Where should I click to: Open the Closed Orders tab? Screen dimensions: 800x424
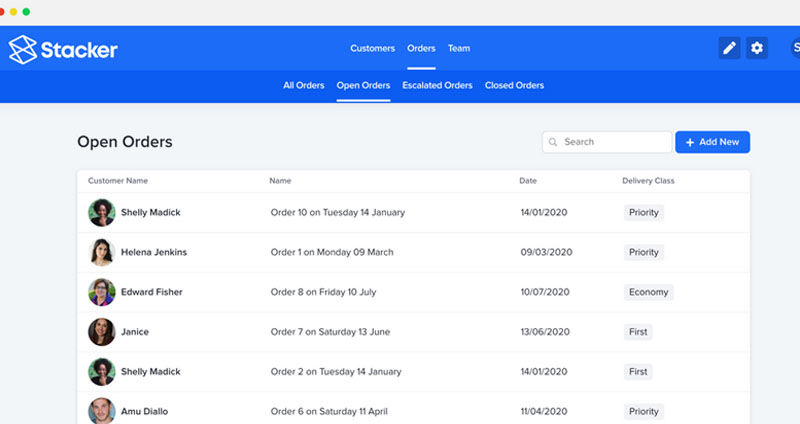pyautogui.click(x=514, y=85)
